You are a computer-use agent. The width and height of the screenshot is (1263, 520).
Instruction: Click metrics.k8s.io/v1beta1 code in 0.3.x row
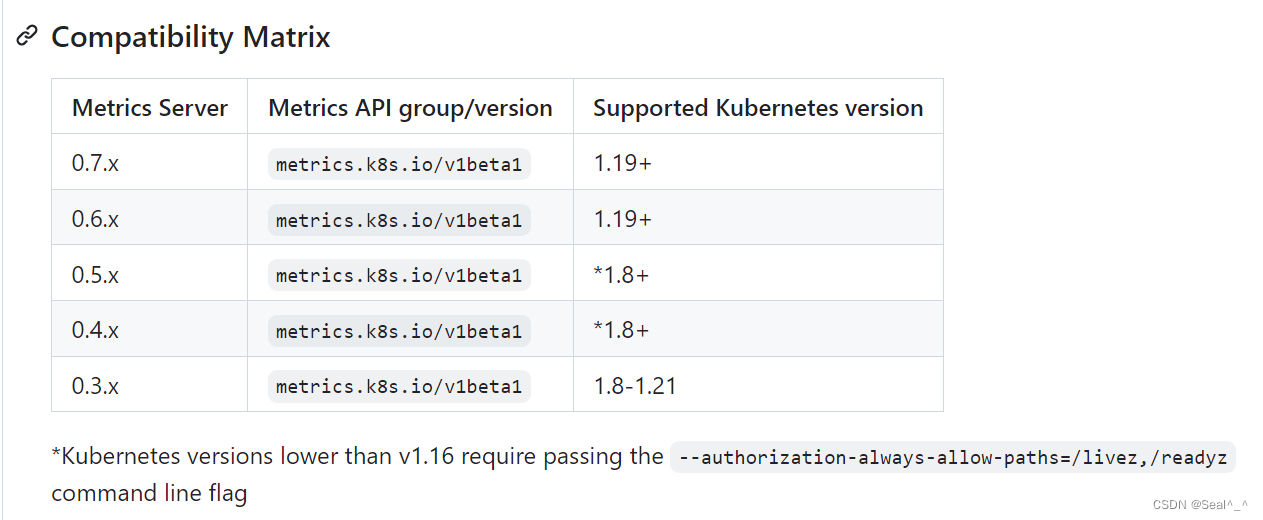point(399,386)
